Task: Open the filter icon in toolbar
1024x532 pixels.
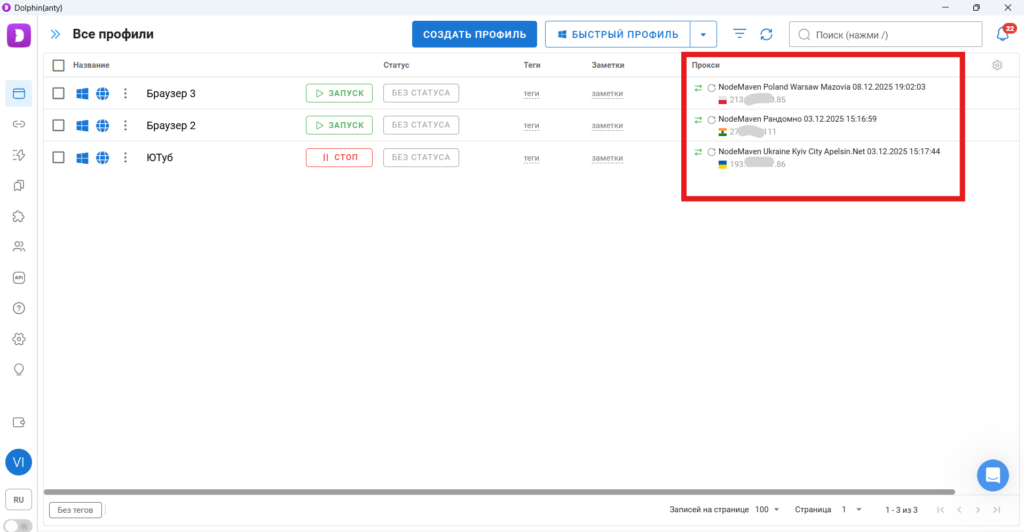Action: [x=740, y=34]
